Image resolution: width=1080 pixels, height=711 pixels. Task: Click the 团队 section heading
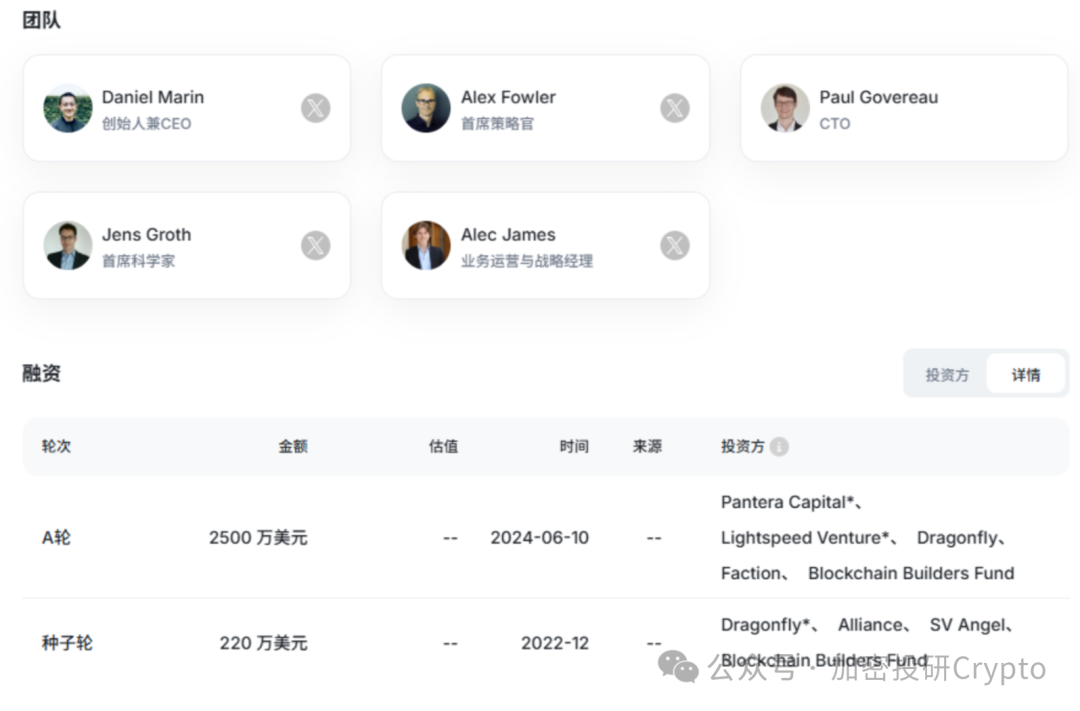coord(41,20)
